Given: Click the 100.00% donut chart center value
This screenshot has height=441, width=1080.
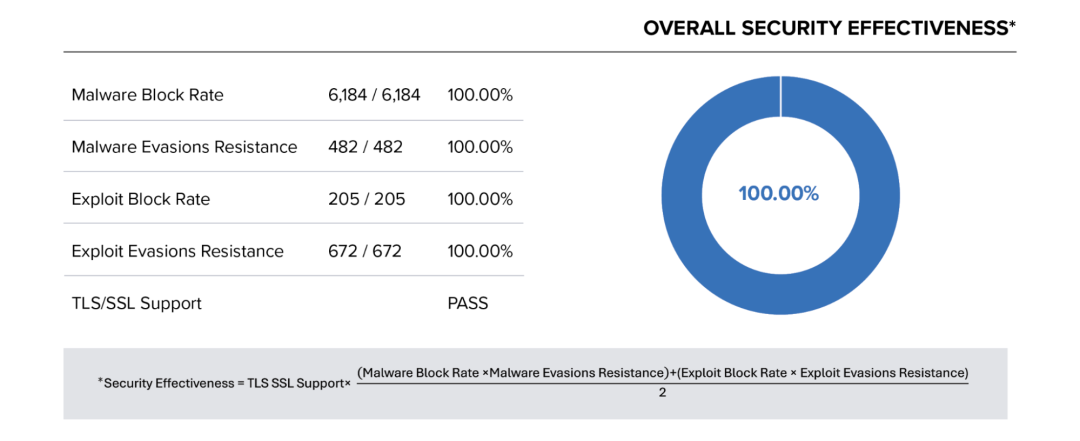Looking at the screenshot, I should [778, 194].
